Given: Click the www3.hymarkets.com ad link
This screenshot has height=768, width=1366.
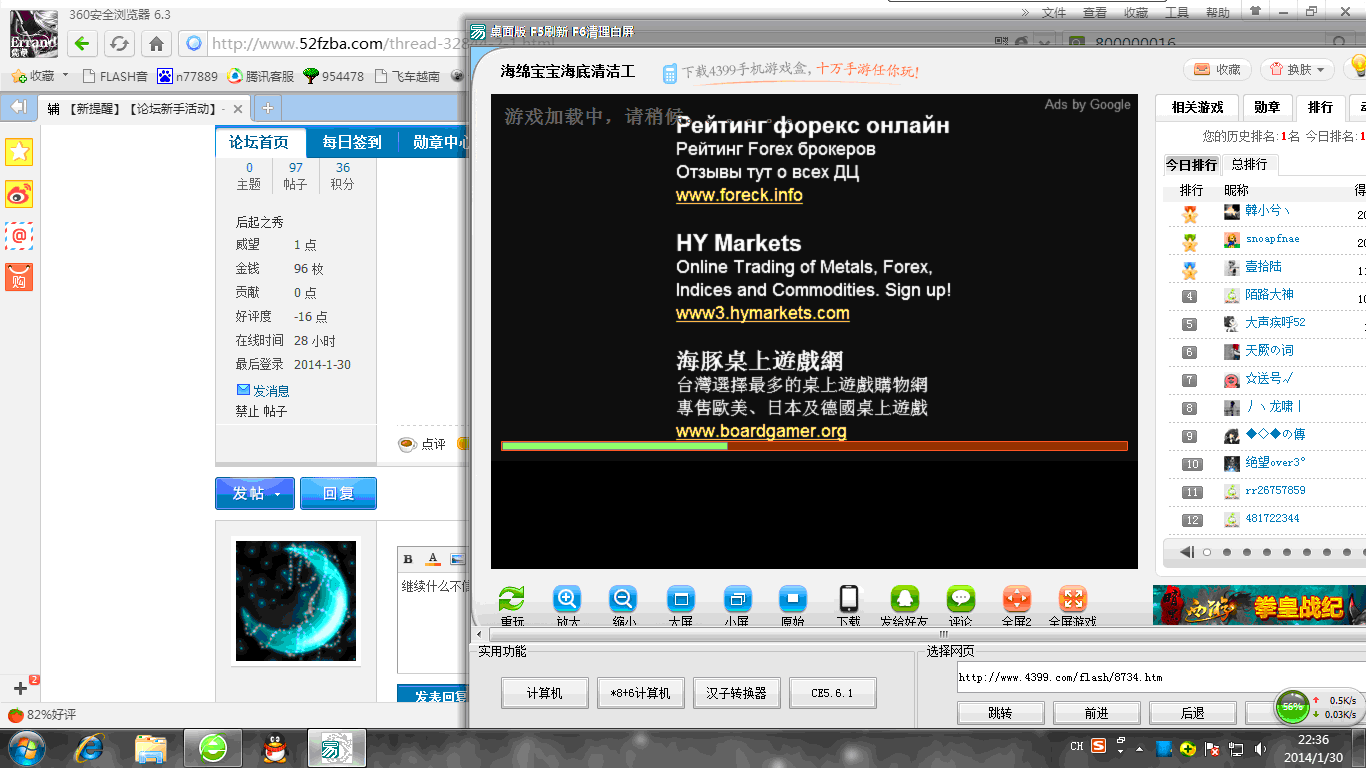Looking at the screenshot, I should coord(763,313).
